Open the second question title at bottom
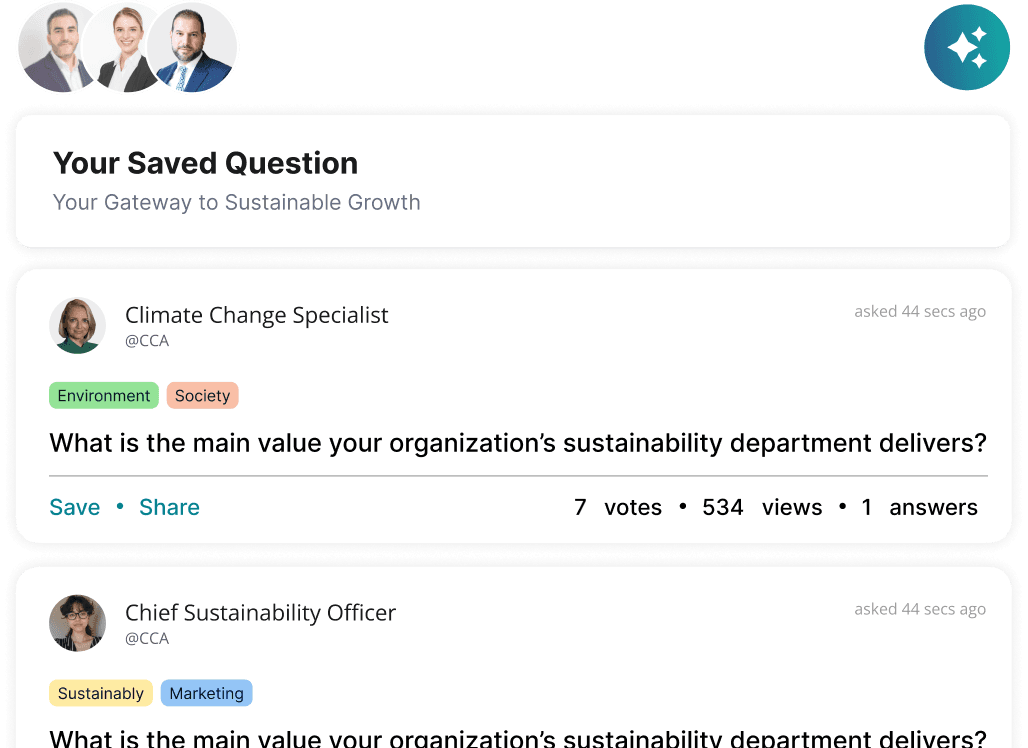 click(x=518, y=739)
